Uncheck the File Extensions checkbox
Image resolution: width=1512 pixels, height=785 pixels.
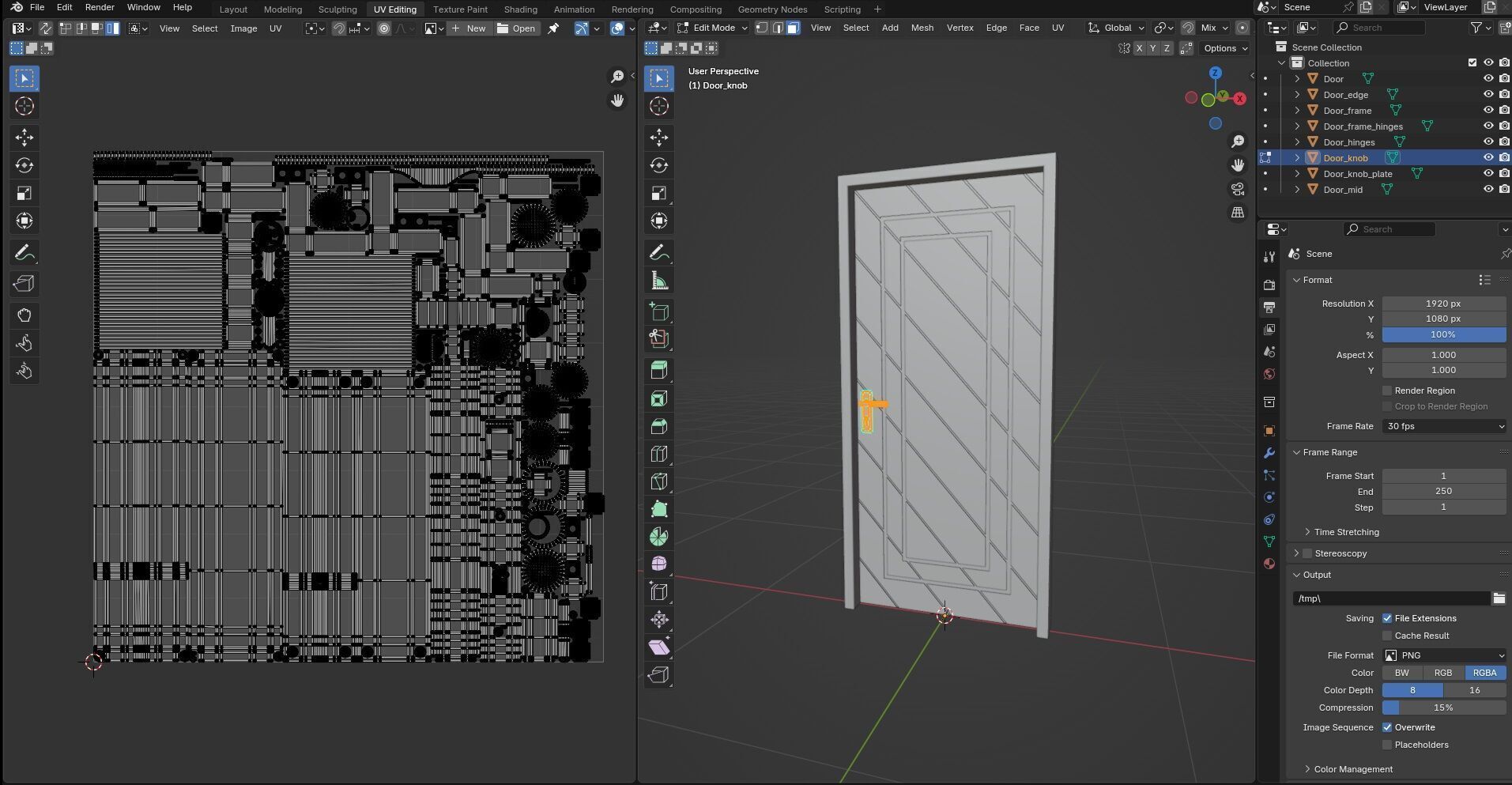(1387, 618)
